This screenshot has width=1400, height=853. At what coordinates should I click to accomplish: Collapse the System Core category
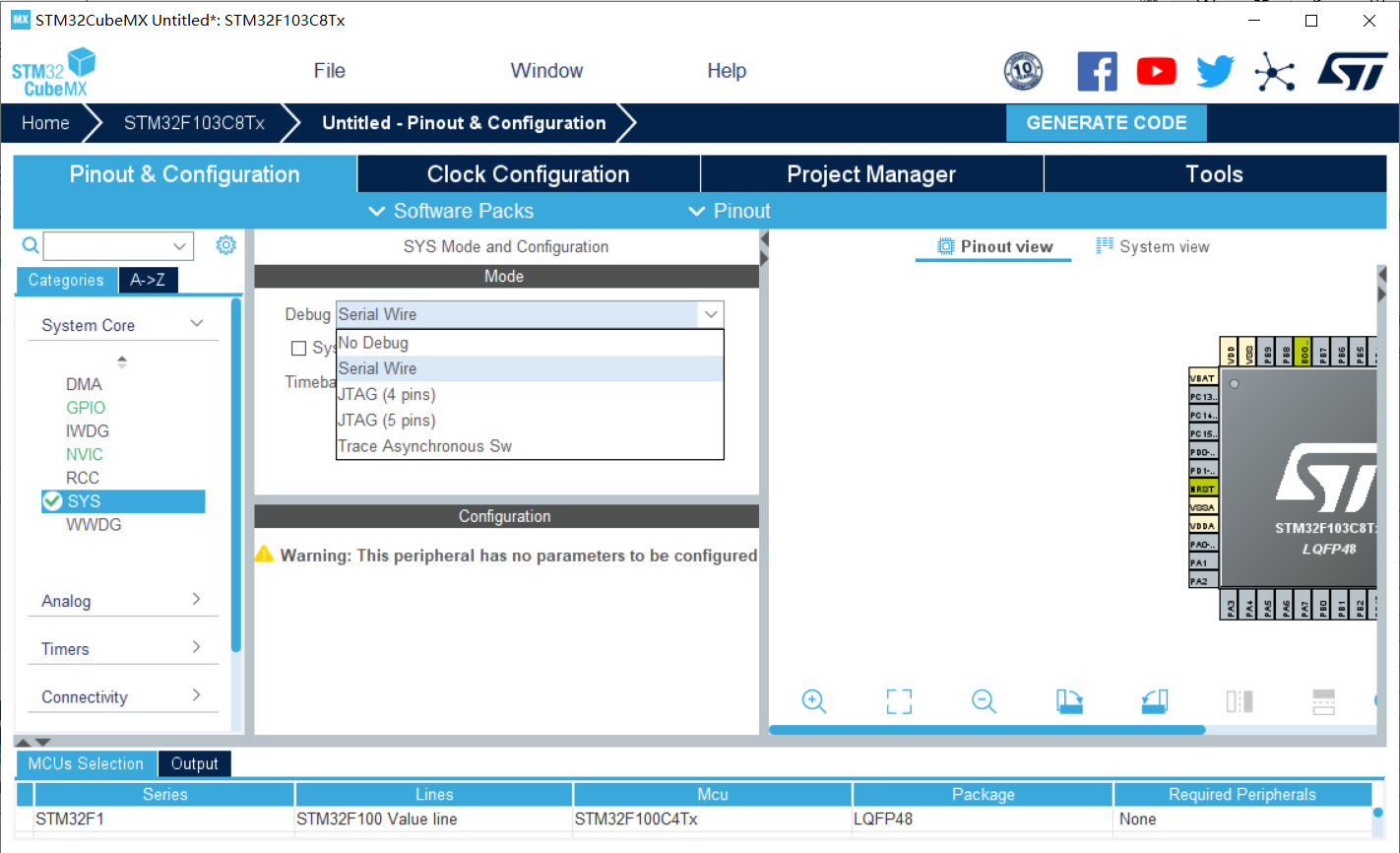tap(197, 324)
